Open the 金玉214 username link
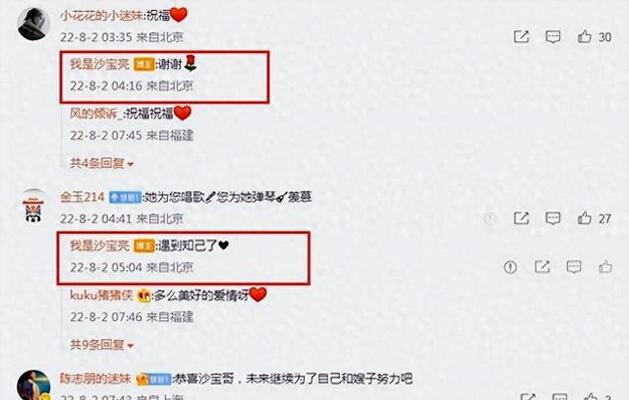 tap(82, 197)
